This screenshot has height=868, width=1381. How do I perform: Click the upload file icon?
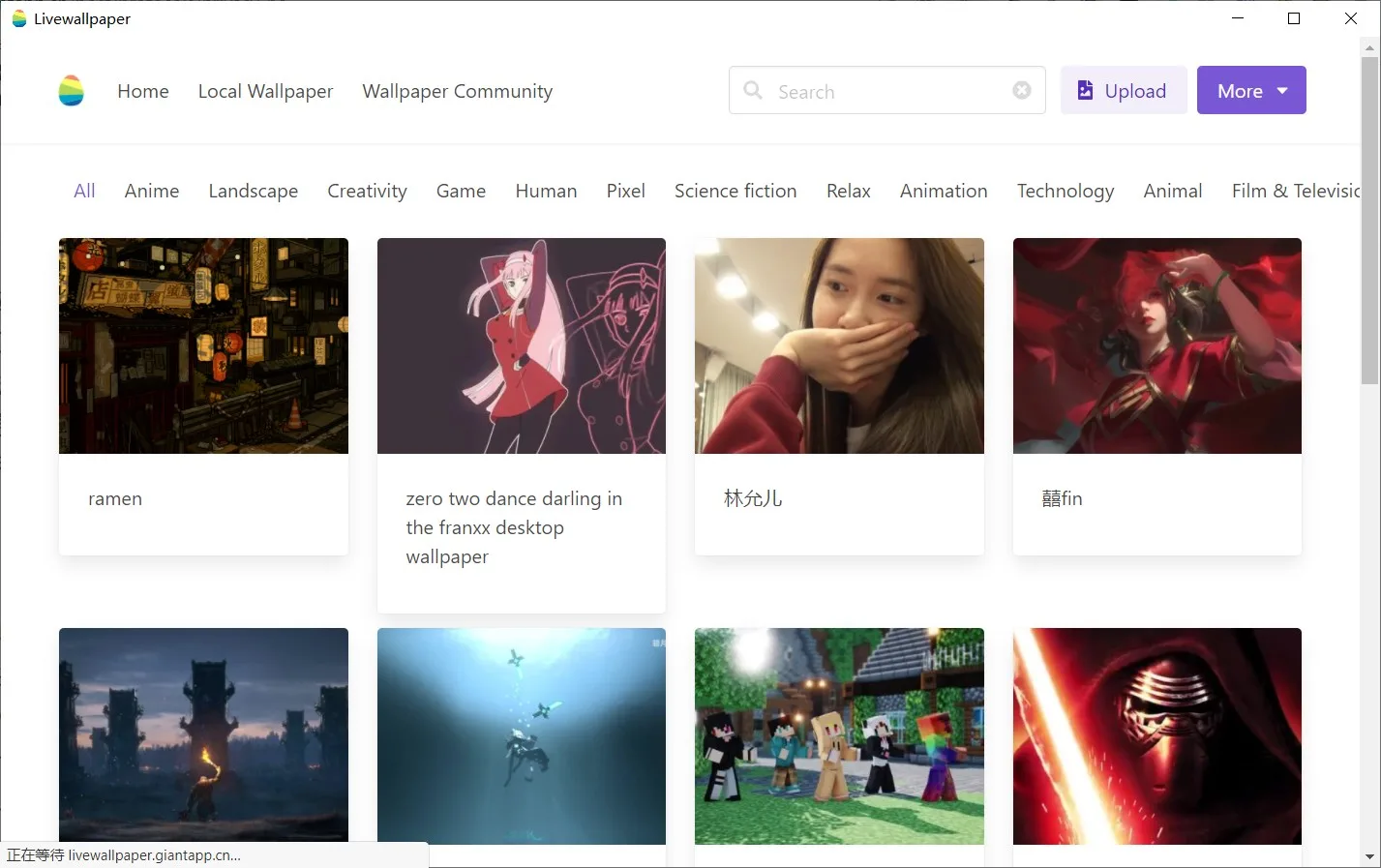pos(1085,90)
